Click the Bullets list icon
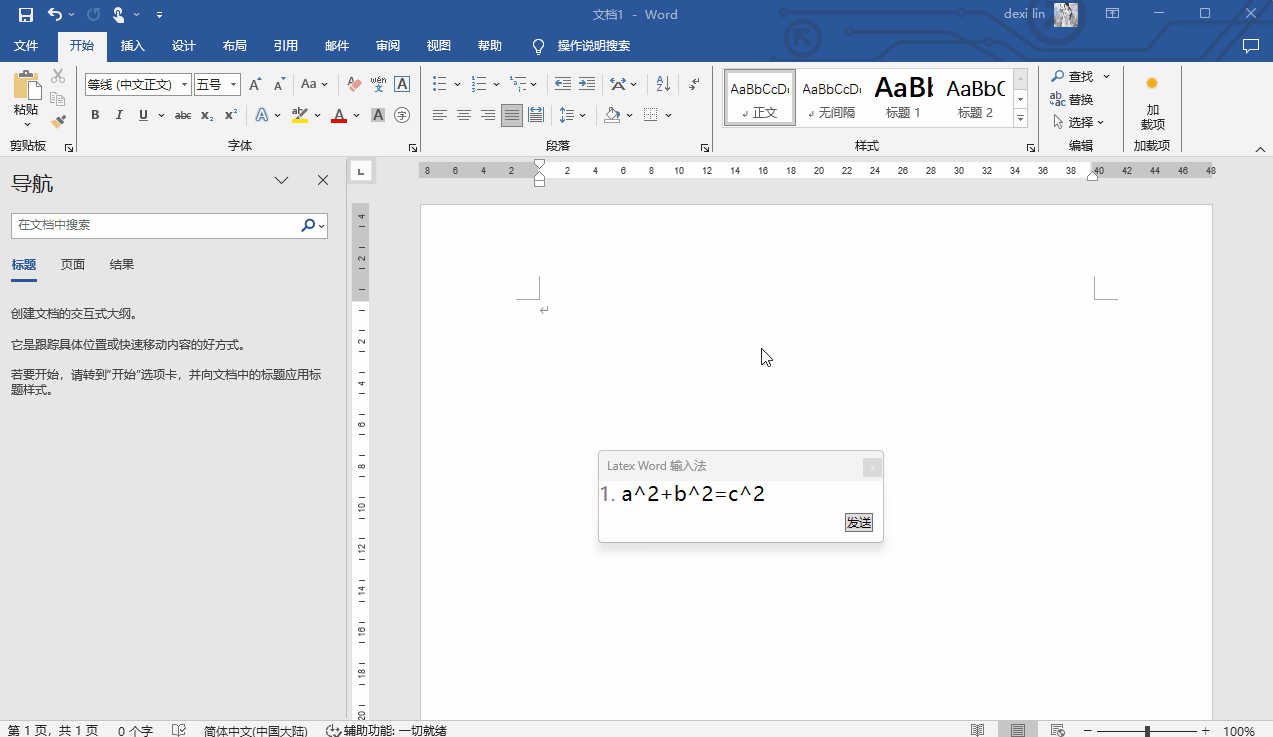The image size is (1273, 737). 440,85
